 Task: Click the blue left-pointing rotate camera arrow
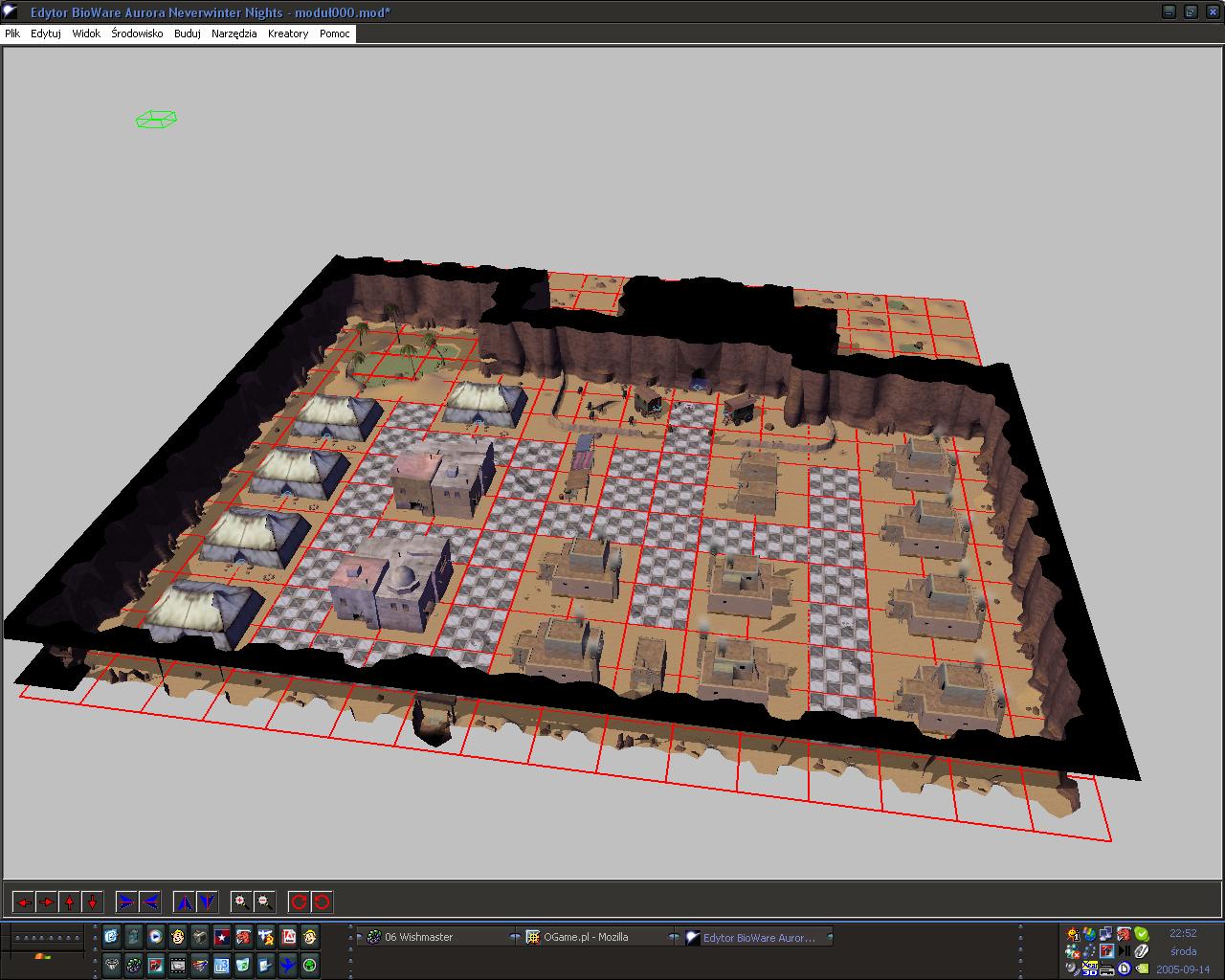pyautogui.click(x=149, y=902)
